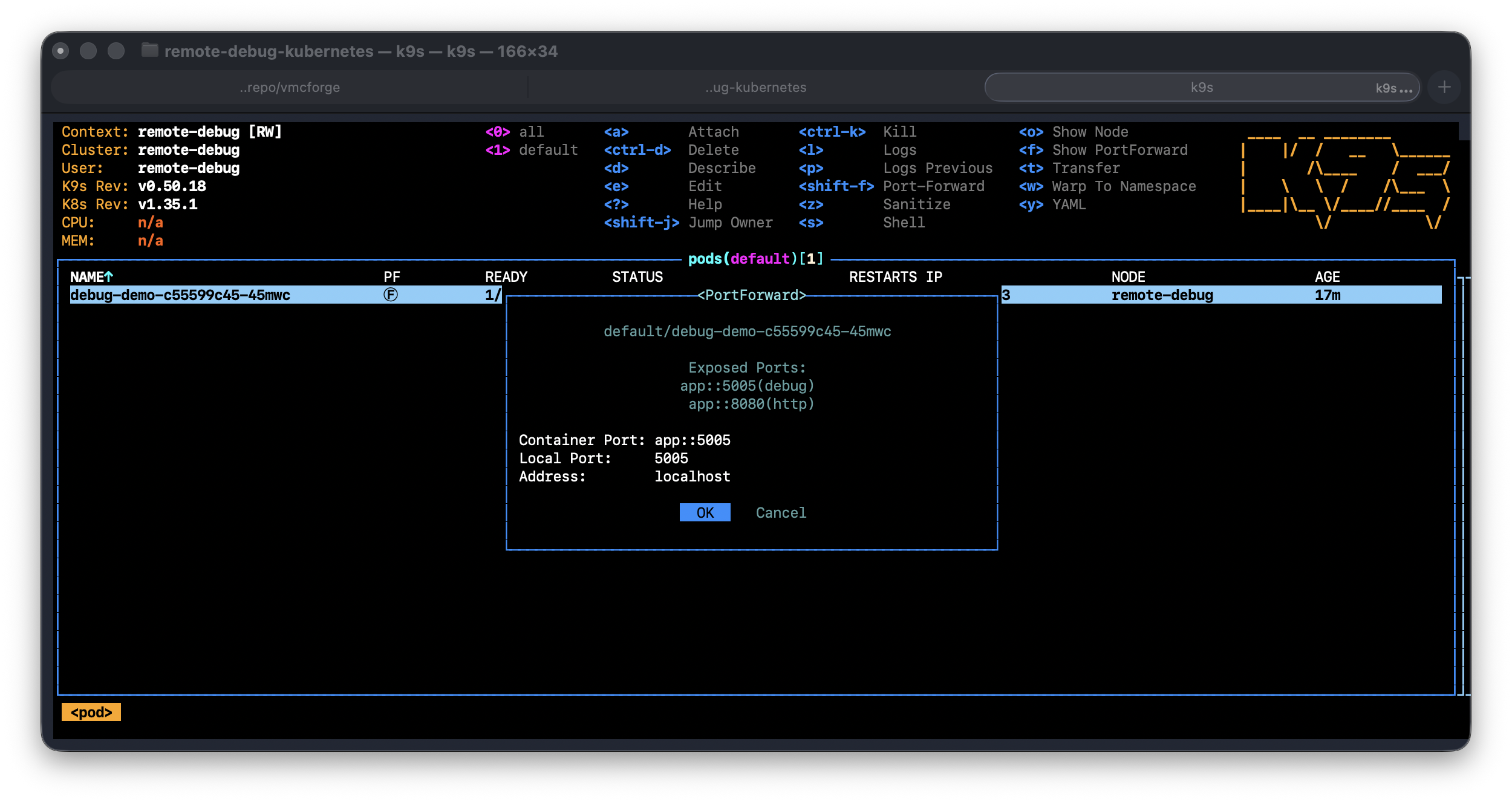The width and height of the screenshot is (1512, 802).
Task: Click the Address field localhost
Action: [x=692, y=476]
